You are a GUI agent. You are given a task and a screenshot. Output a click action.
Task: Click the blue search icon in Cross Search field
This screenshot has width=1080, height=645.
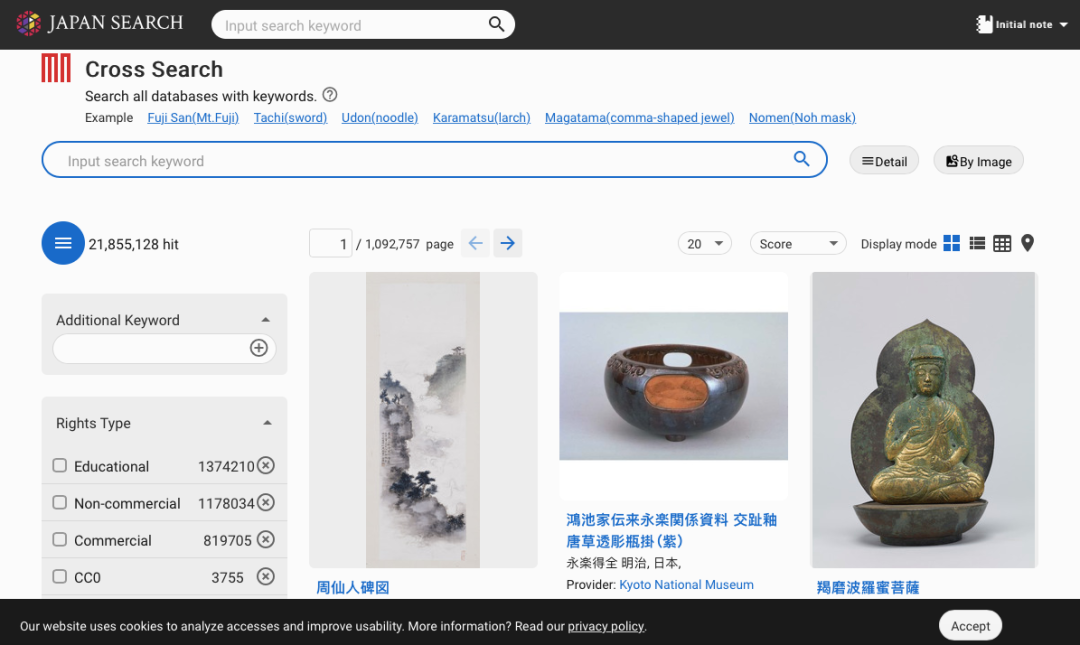801,159
